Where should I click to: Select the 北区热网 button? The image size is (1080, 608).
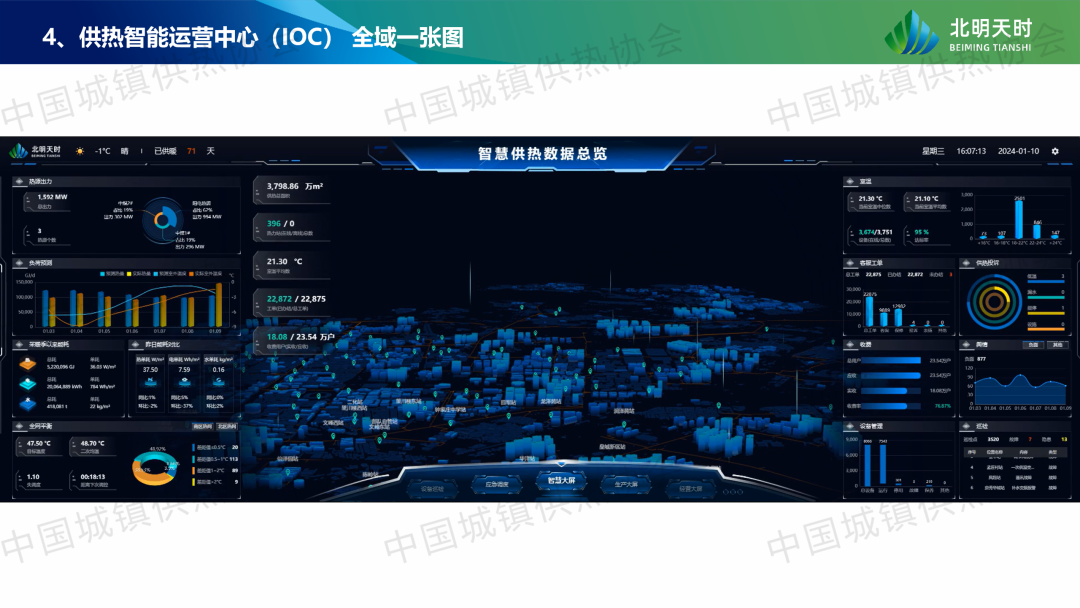[228, 427]
